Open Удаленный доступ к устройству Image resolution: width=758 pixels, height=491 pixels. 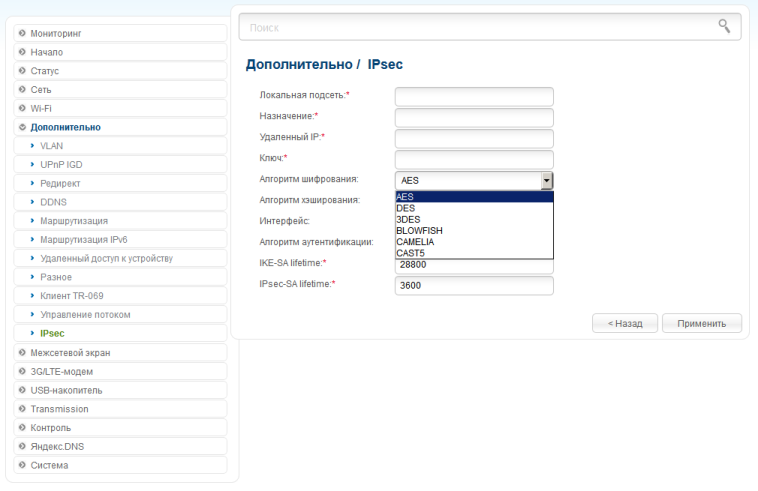tap(120, 259)
